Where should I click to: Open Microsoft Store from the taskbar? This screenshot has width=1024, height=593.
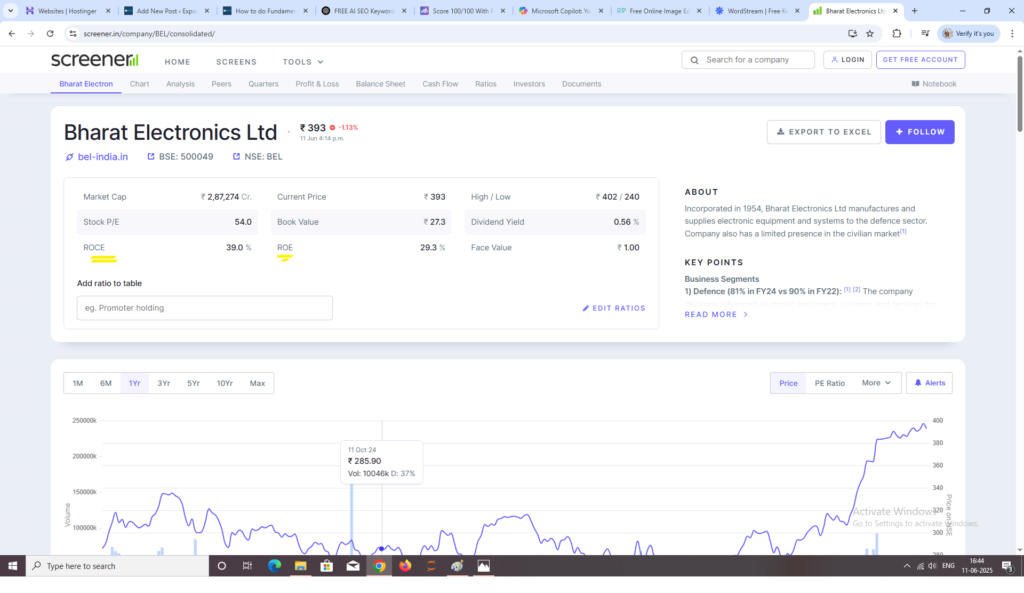click(327, 566)
